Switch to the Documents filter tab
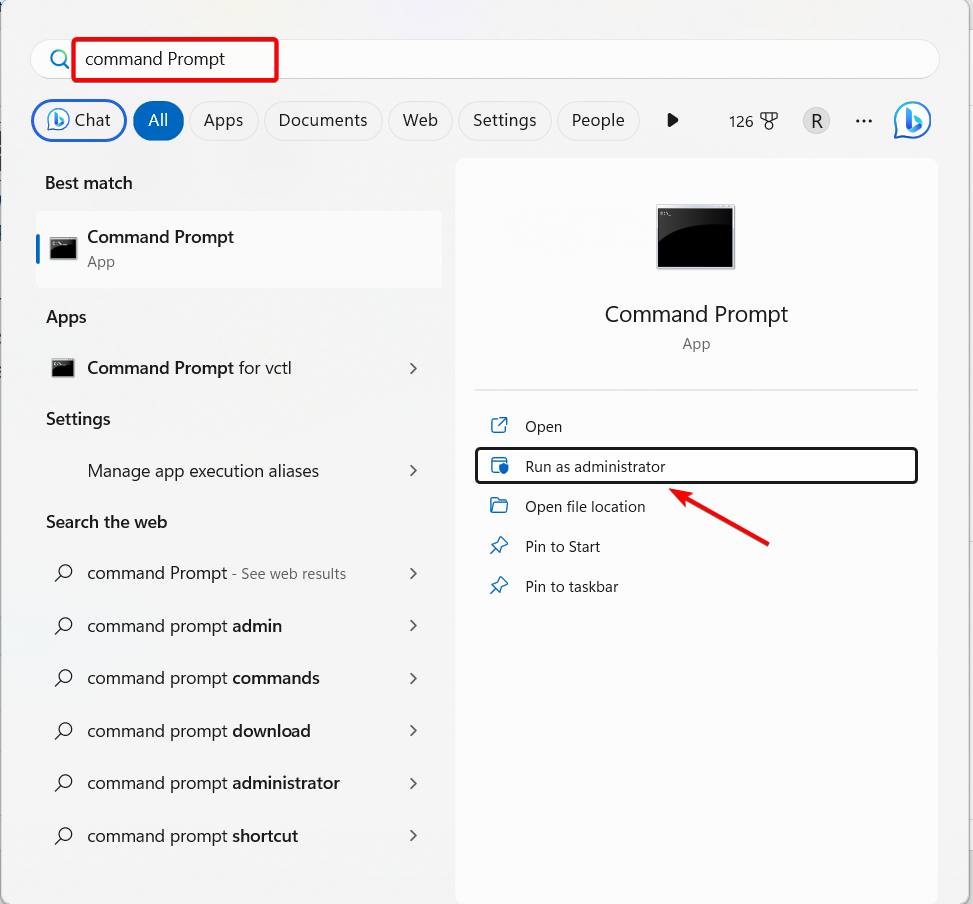 323,120
